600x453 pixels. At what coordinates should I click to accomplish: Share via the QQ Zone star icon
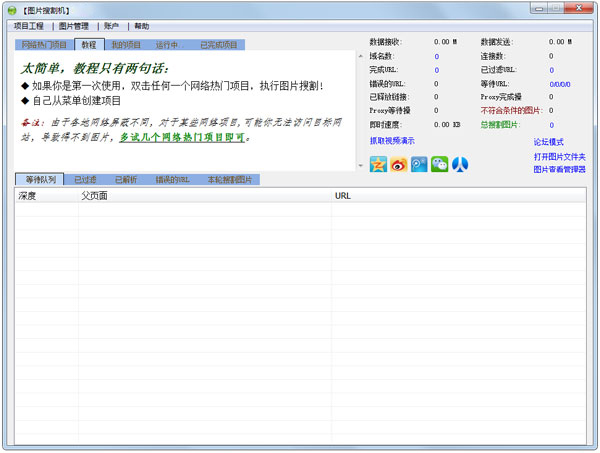coord(378,164)
